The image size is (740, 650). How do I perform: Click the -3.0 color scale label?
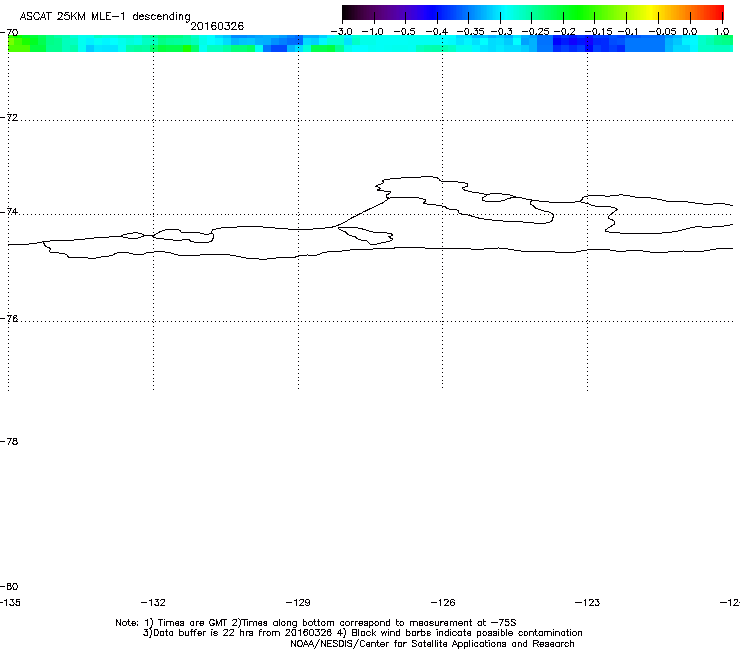click(341, 32)
